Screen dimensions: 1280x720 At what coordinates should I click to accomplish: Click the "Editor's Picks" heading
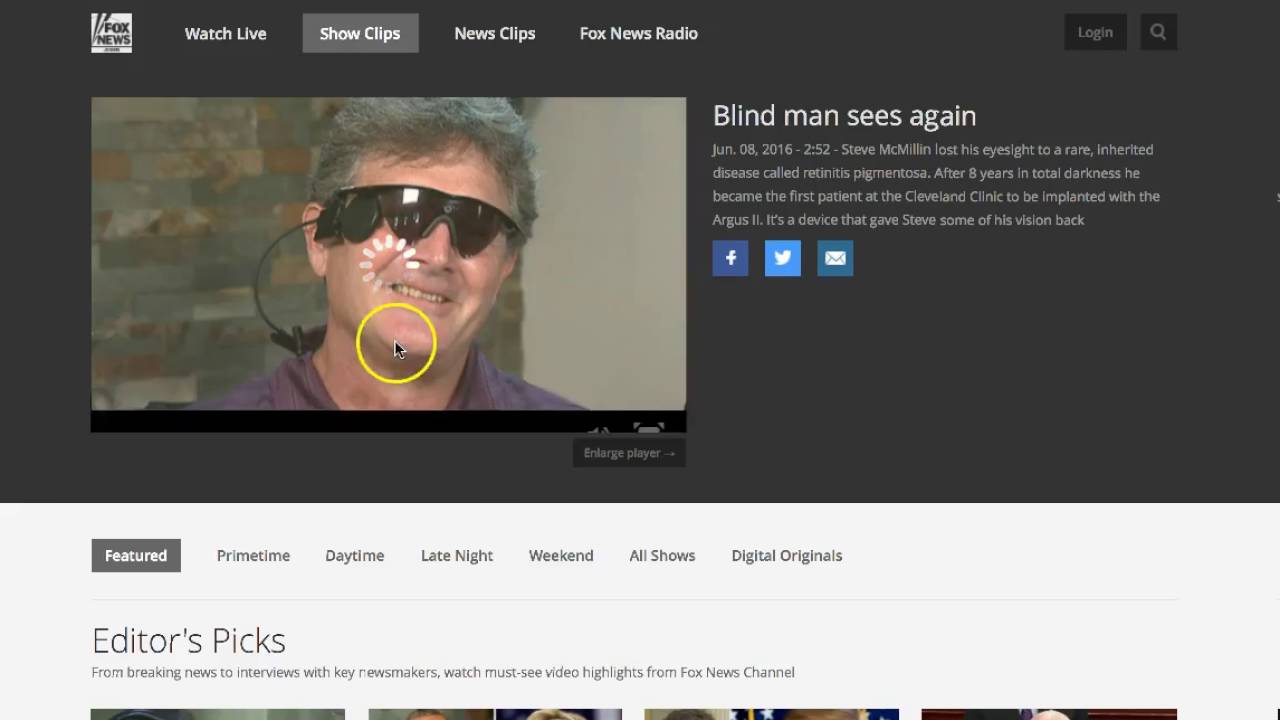[188, 640]
